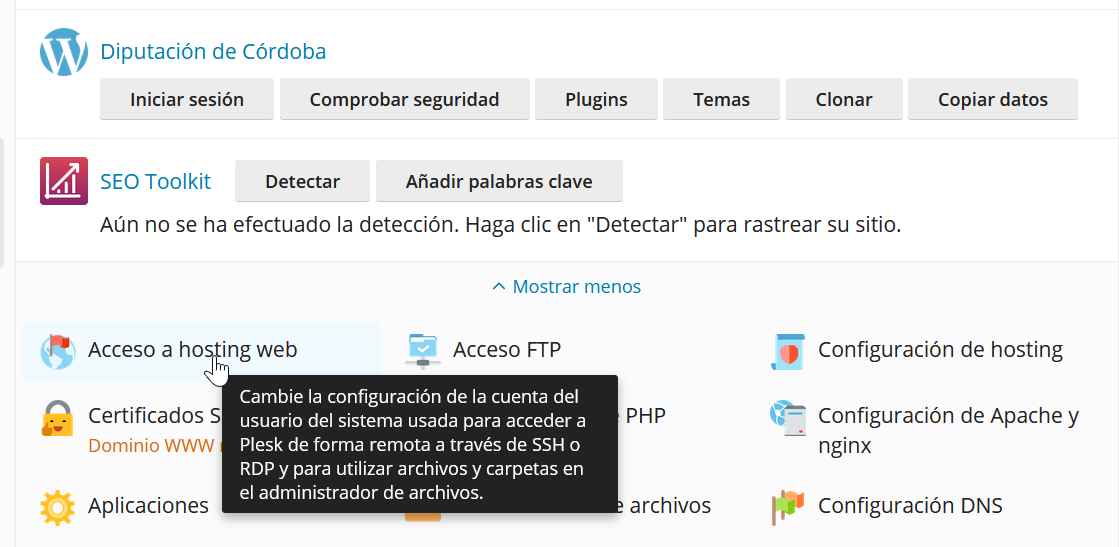Click the Acceso FTP folder icon
This screenshot has width=1119, height=547.
point(423,350)
